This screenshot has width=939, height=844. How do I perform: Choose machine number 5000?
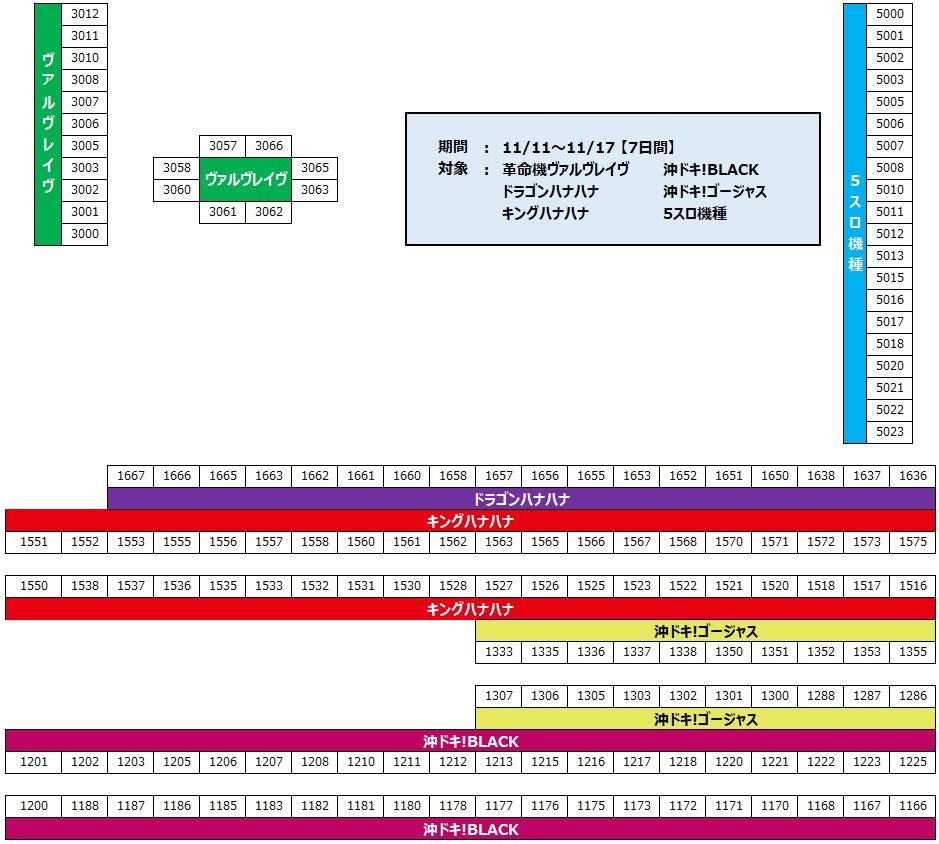click(x=889, y=14)
